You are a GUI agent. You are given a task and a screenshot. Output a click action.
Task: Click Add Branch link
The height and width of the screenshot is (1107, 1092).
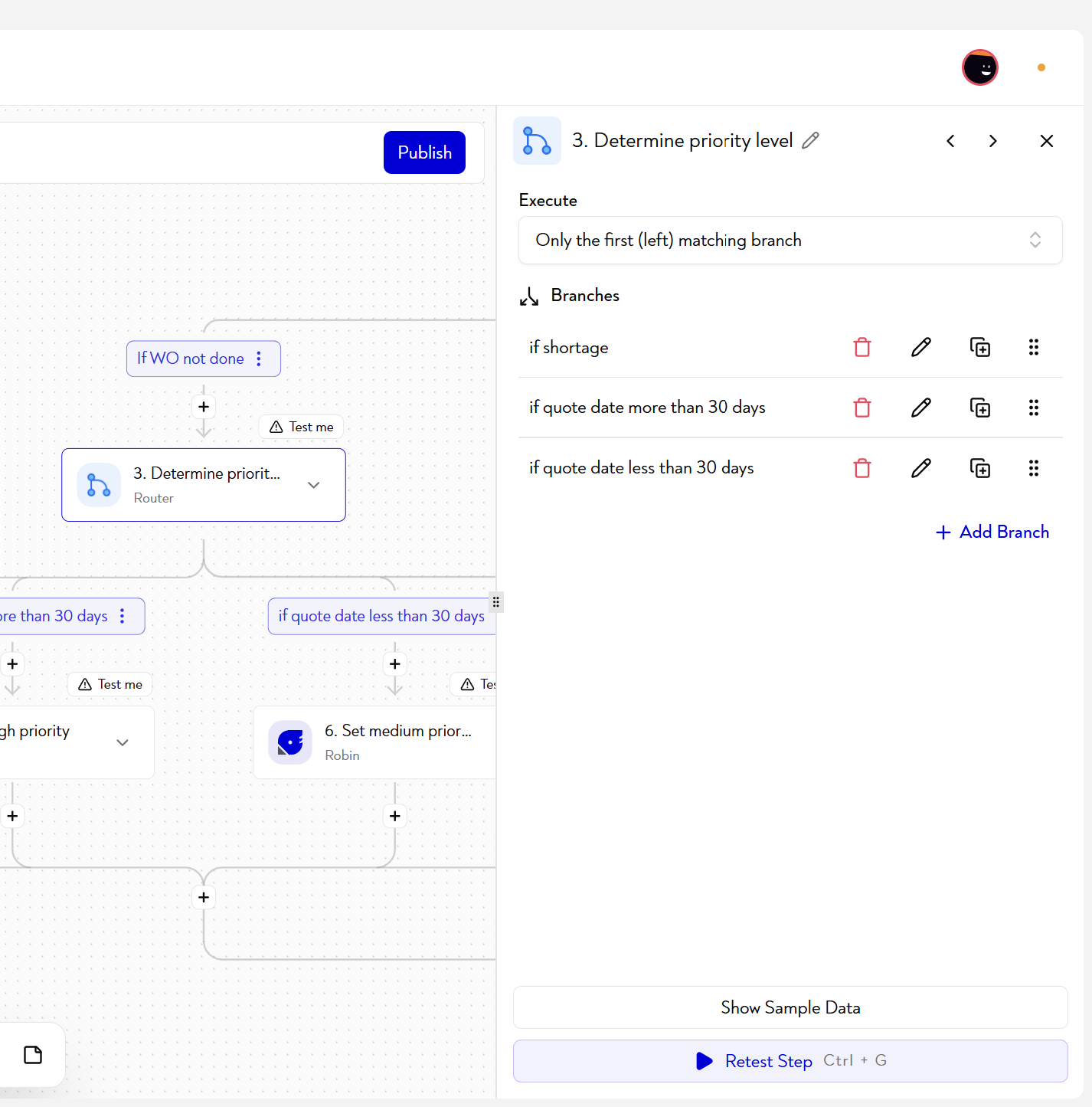coord(992,532)
